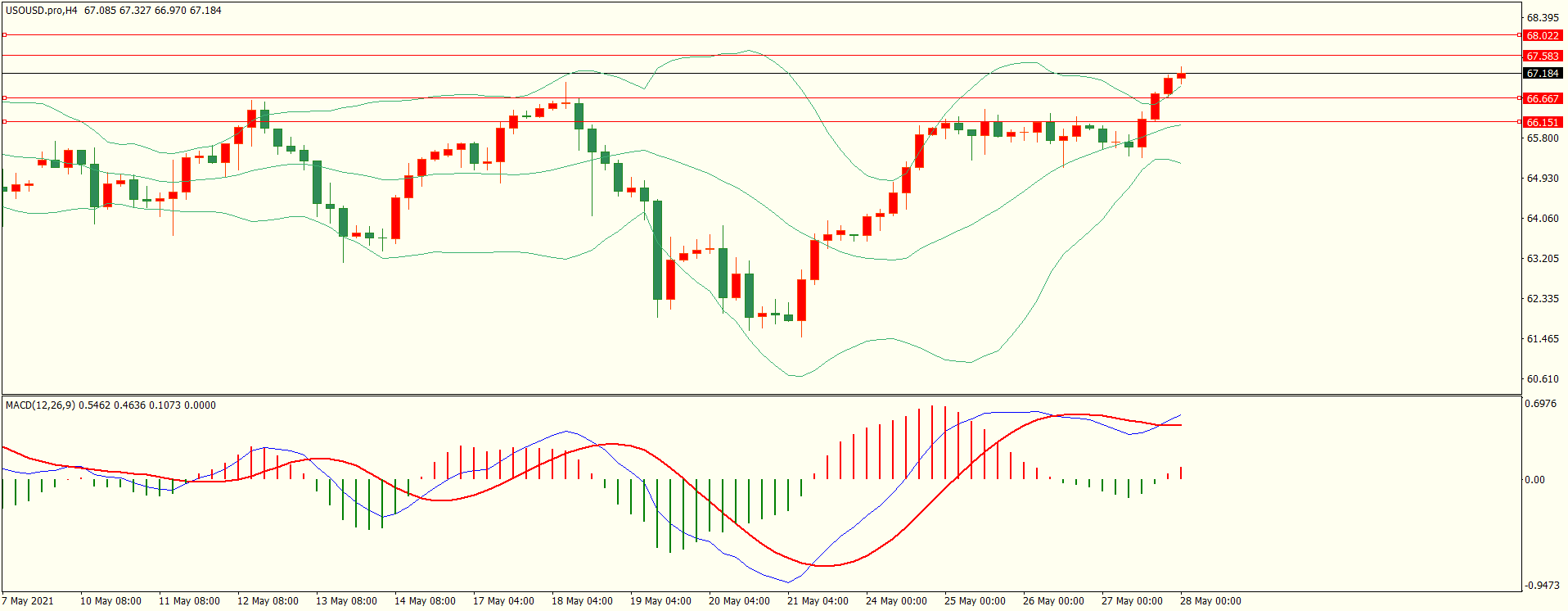Click the 67.583 red price level label
Viewport: 1568px width, 611px height.
[x=1543, y=57]
